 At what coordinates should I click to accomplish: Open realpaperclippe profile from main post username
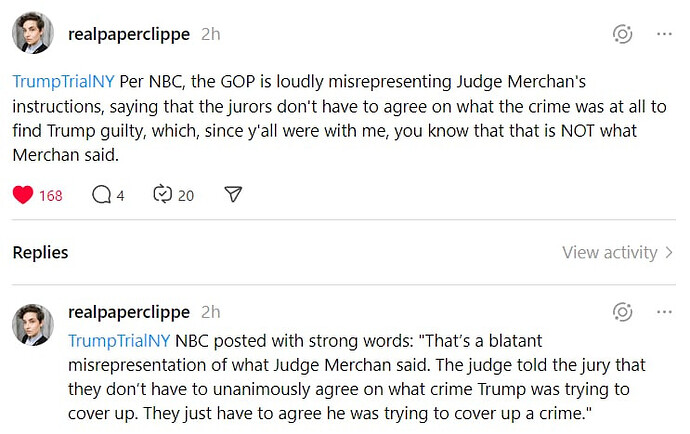pos(128,34)
